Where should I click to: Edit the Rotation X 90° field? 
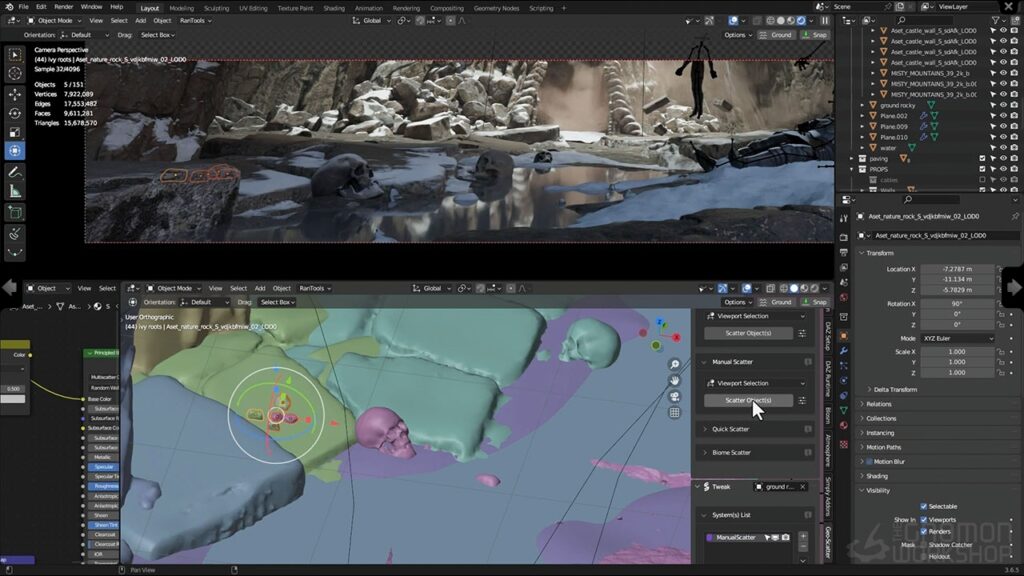958,303
